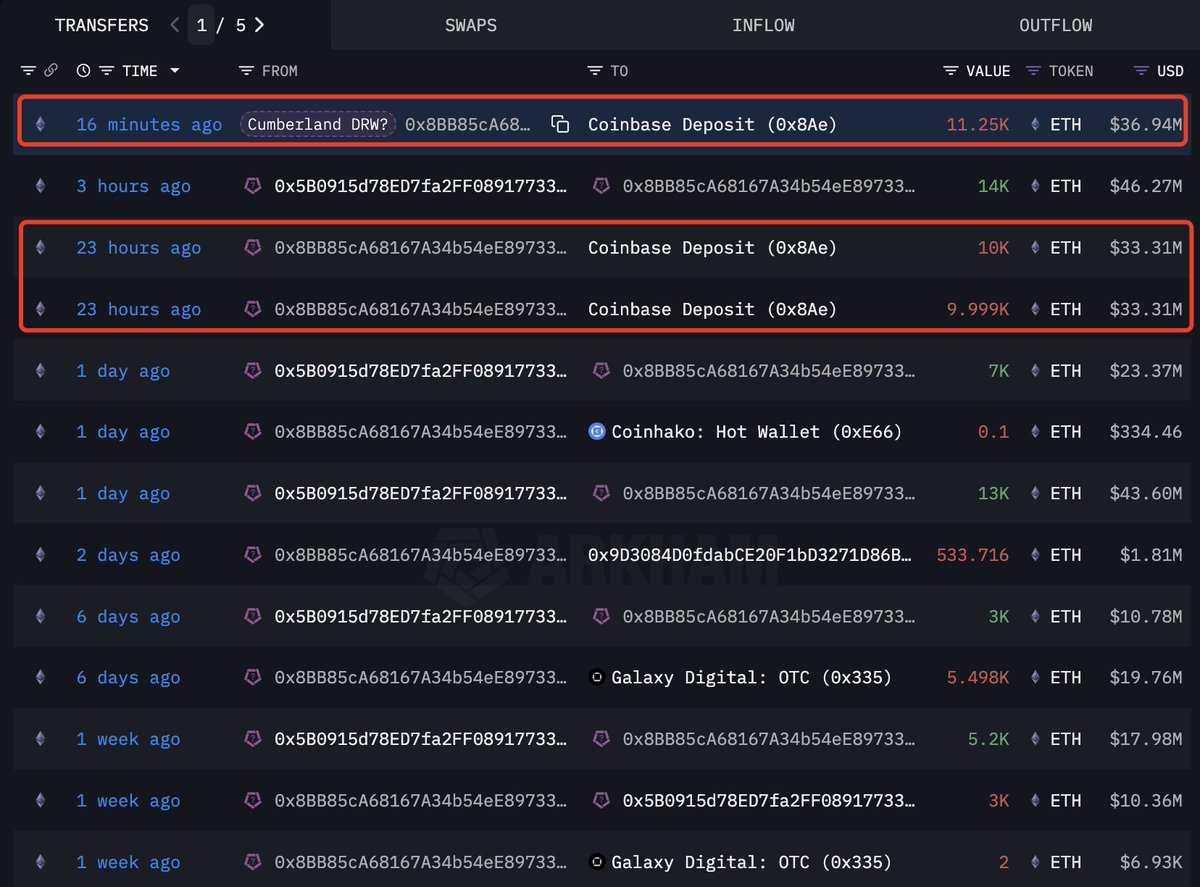Click the entity icon before sender 0x5B0915d in 3 hours ago row
1200x887 pixels.
click(253, 186)
